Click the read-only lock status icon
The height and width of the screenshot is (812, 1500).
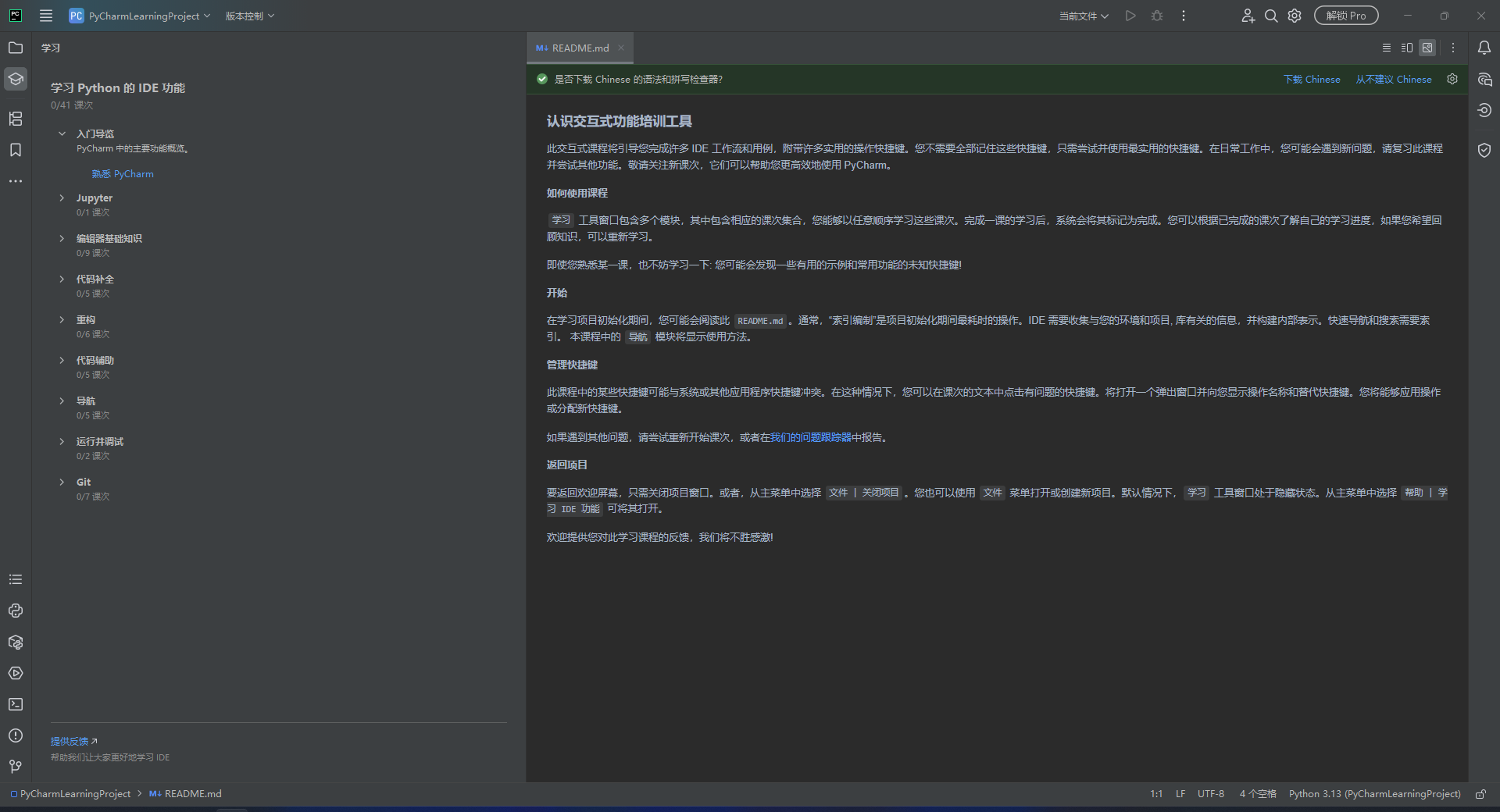pos(1480,794)
